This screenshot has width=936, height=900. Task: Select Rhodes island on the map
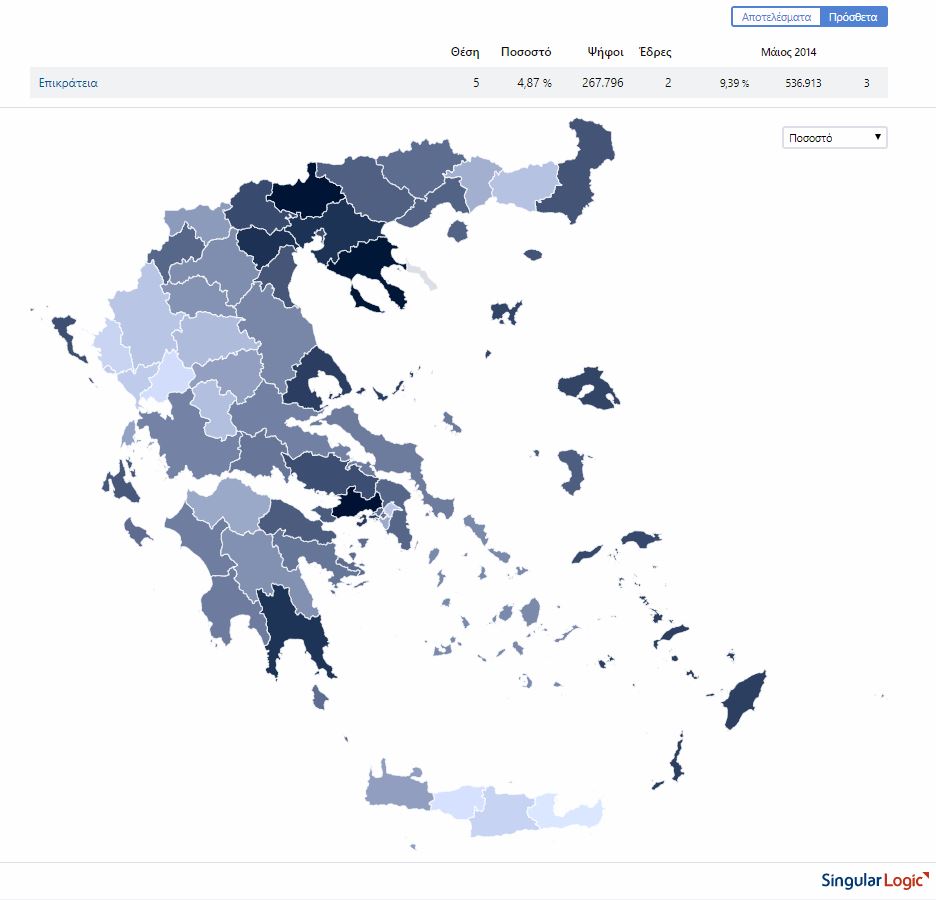[743, 702]
